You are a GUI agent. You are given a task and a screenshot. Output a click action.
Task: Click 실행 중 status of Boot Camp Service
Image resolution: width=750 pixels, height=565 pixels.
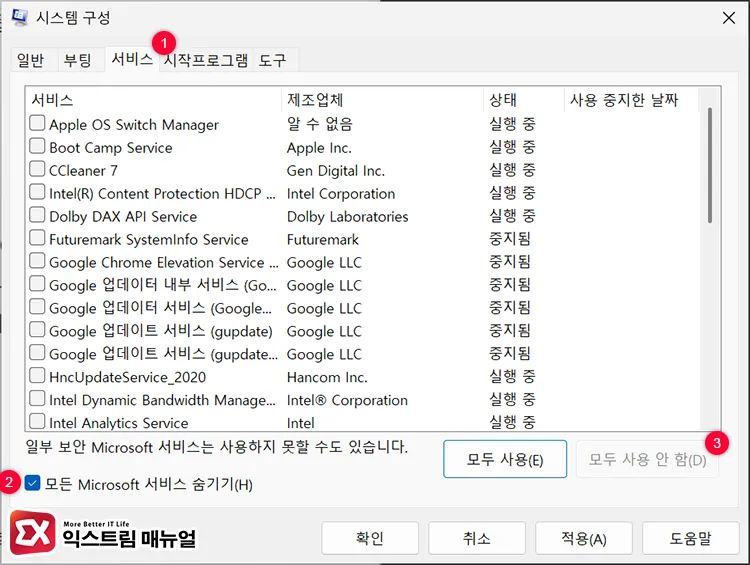(512, 147)
